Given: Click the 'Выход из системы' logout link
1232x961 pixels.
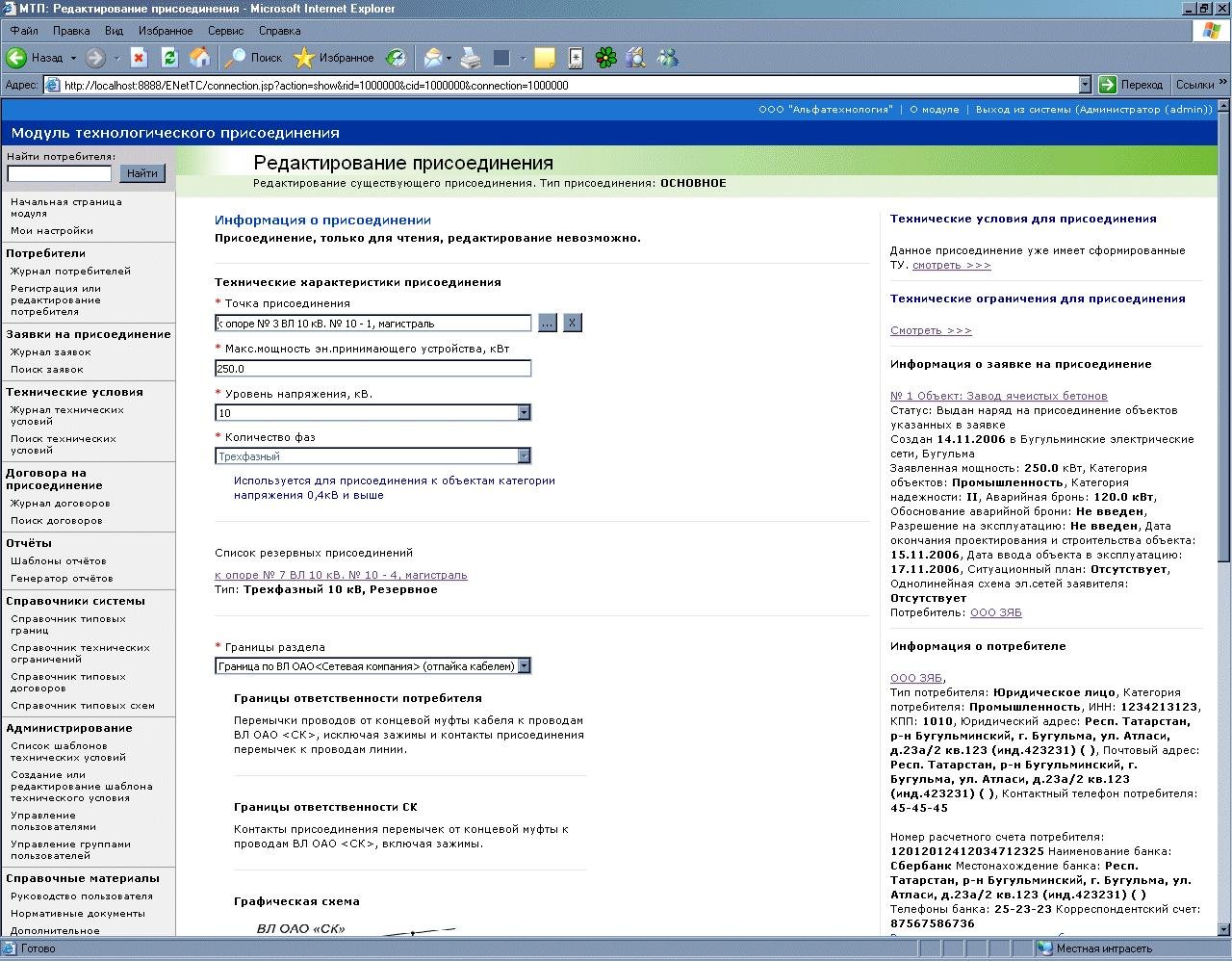Looking at the screenshot, I should (1094, 110).
